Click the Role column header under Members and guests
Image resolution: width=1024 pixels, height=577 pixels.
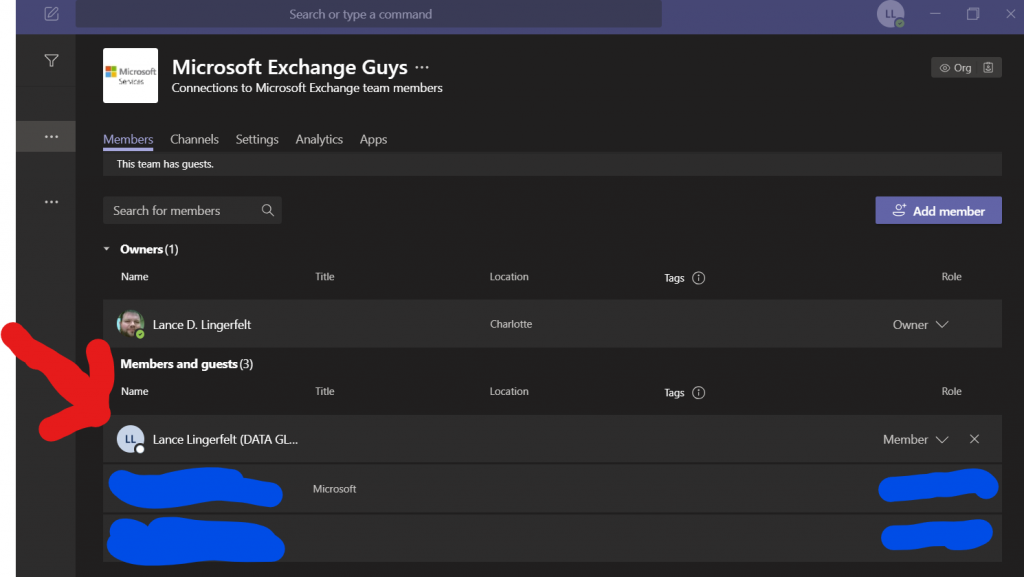click(952, 392)
